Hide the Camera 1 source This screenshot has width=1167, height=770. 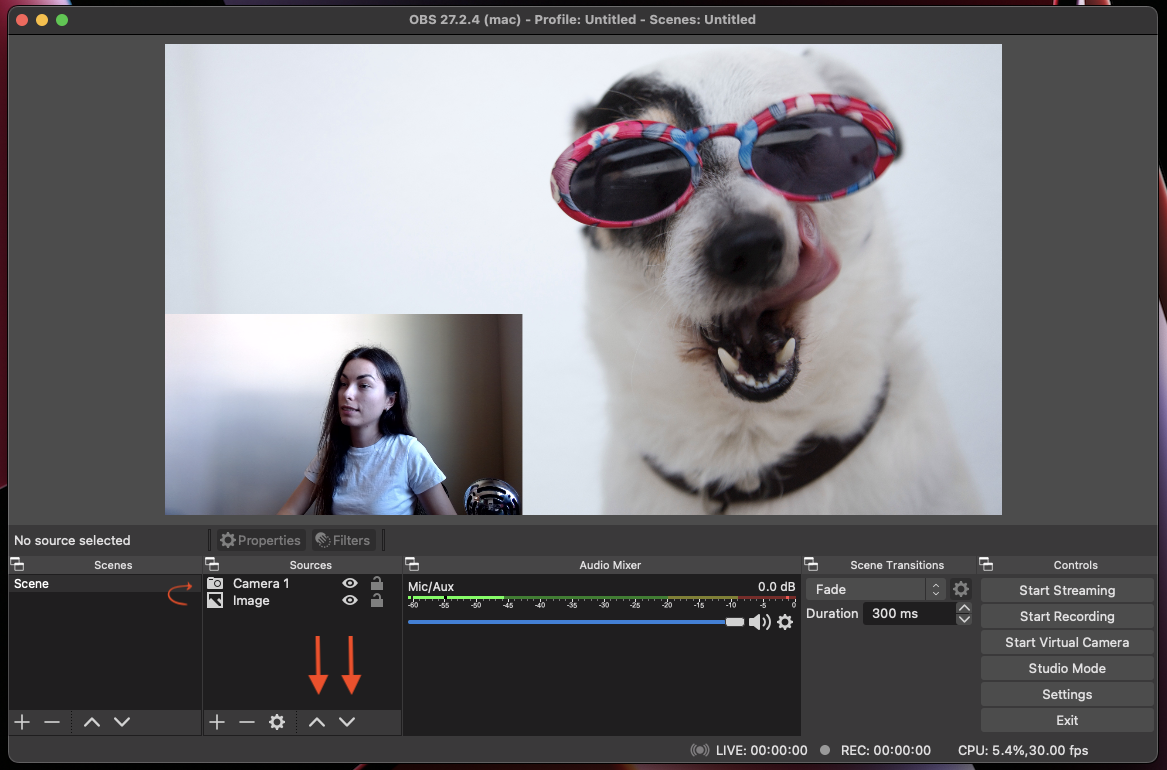pos(350,583)
